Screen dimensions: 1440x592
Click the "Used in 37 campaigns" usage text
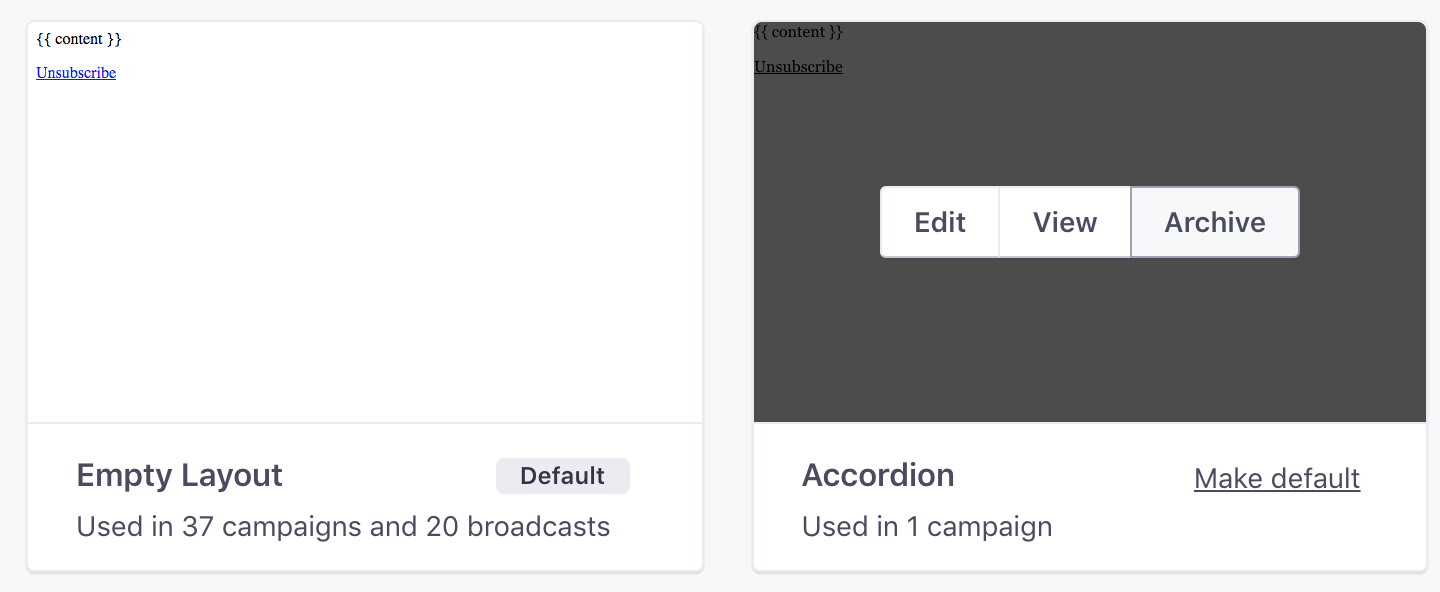220,526
